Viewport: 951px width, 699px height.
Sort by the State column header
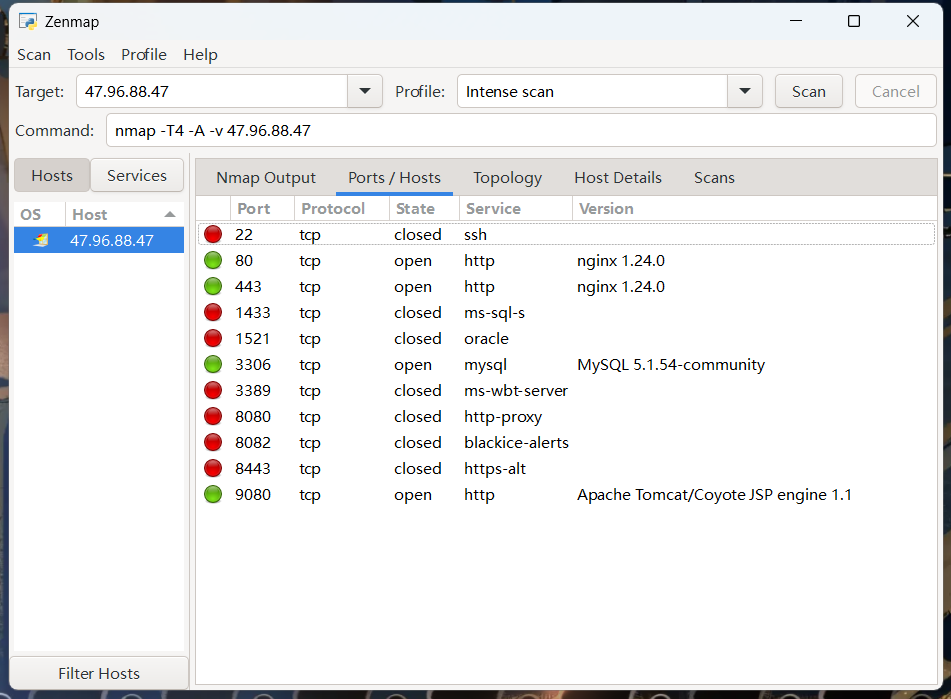point(424,209)
